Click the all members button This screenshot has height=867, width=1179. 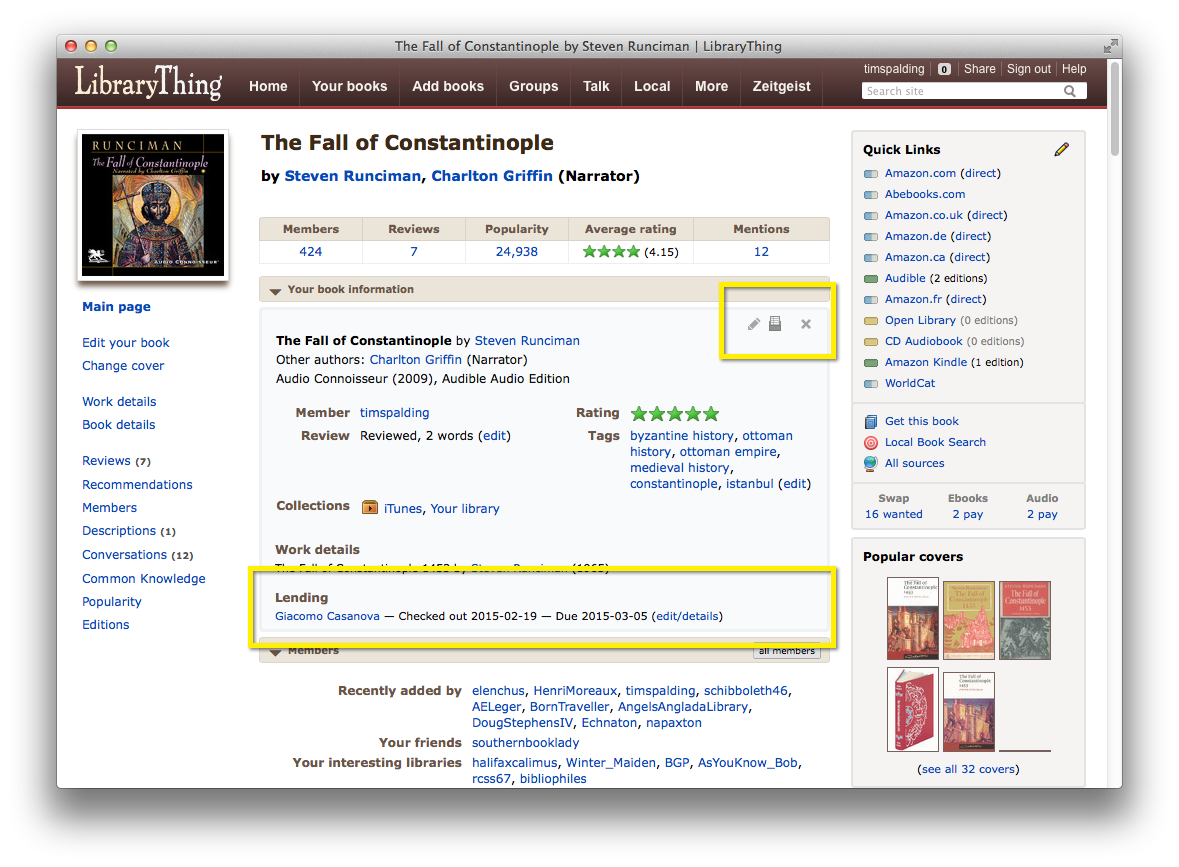point(787,651)
